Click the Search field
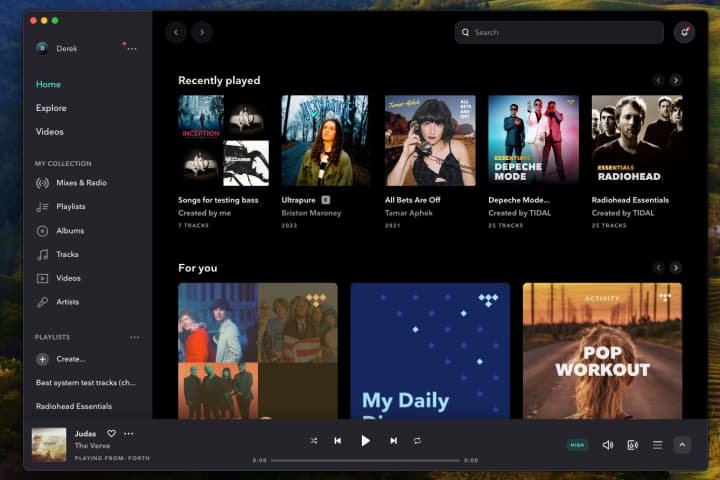This screenshot has height=480, width=720. 559,32
